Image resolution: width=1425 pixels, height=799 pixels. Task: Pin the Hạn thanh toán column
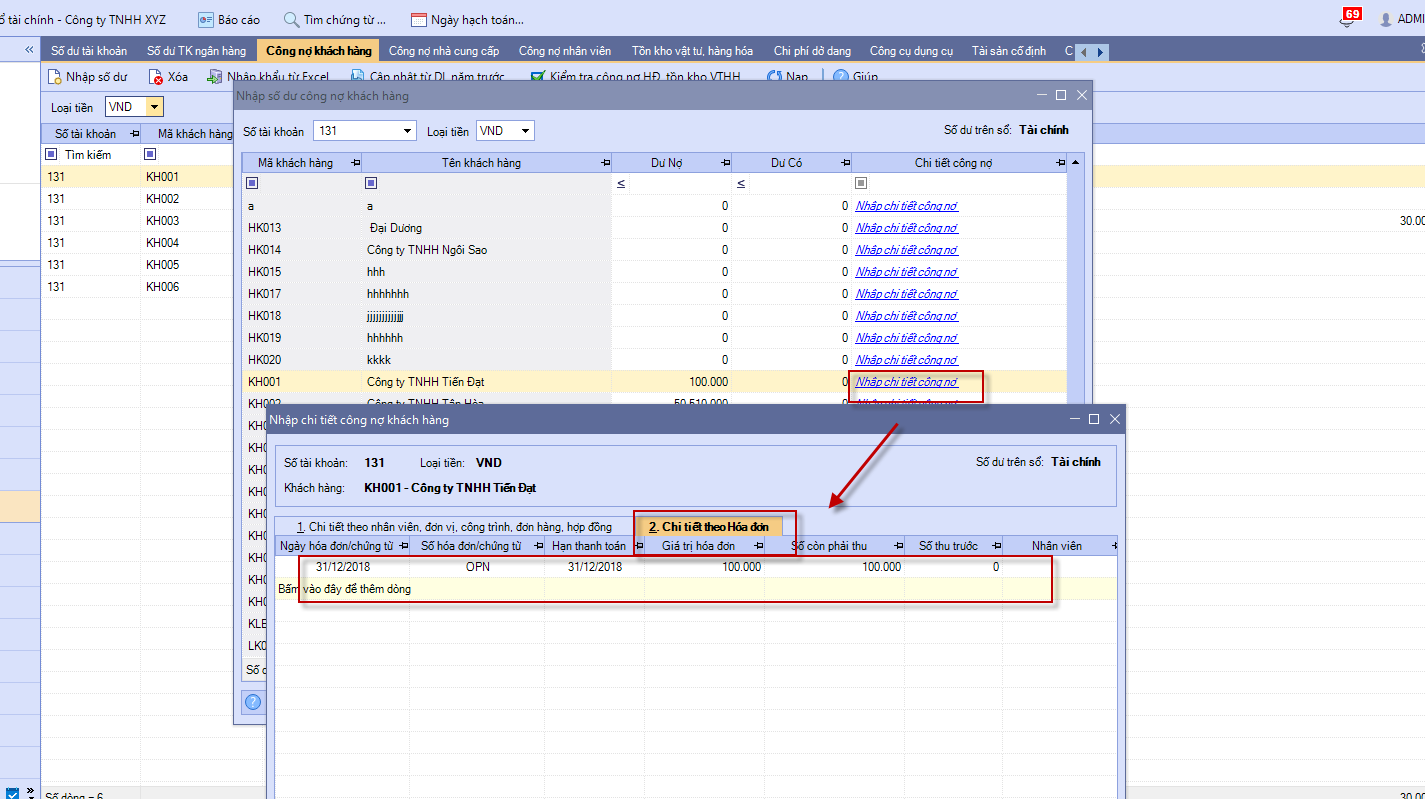pos(639,546)
